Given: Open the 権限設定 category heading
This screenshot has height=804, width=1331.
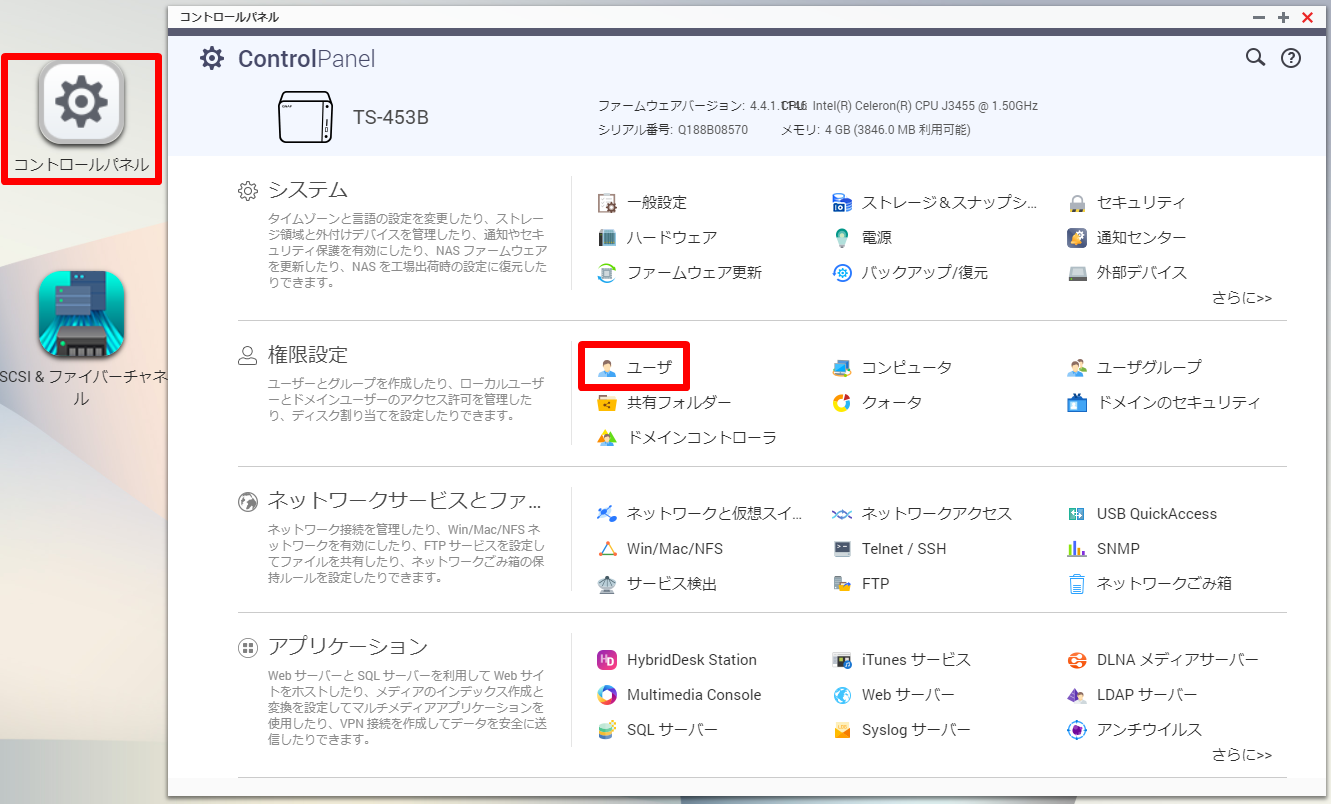Looking at the screenshot, I should [308, 355].
